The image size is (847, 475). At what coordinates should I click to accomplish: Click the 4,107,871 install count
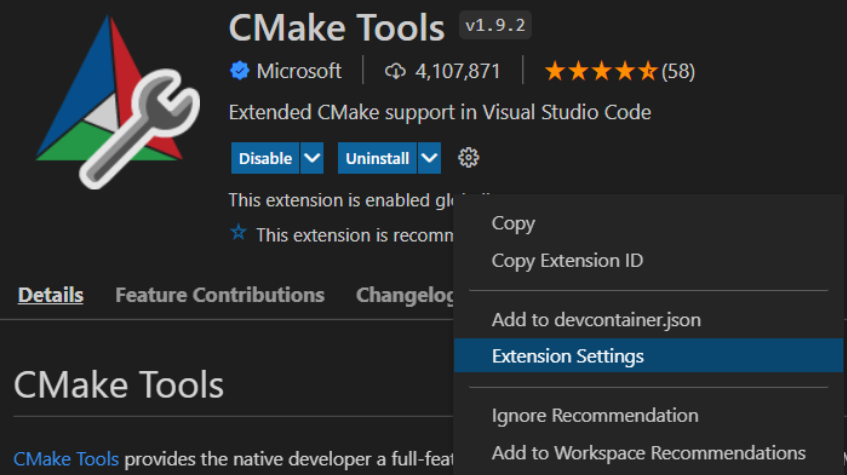click(458, 71)
